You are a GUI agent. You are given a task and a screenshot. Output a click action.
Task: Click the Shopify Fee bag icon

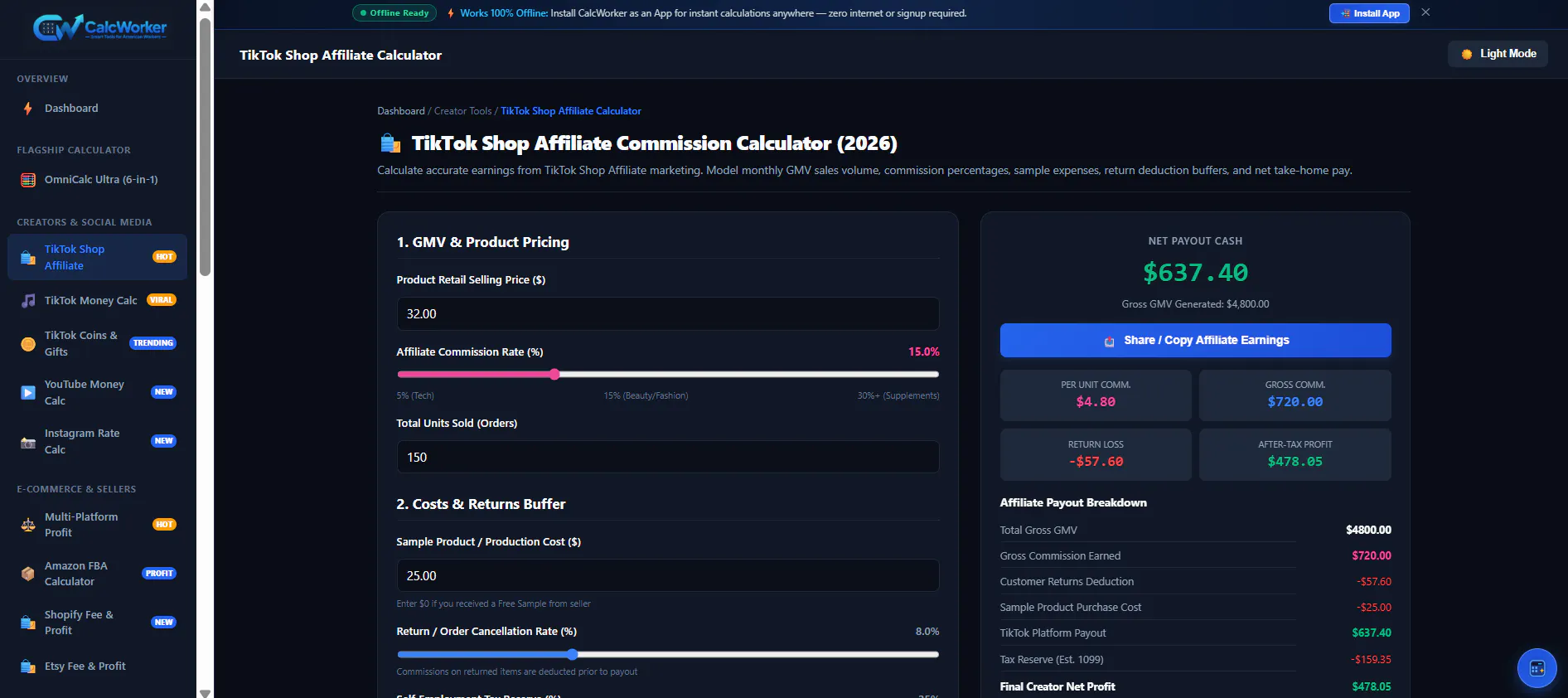(28, 623)
